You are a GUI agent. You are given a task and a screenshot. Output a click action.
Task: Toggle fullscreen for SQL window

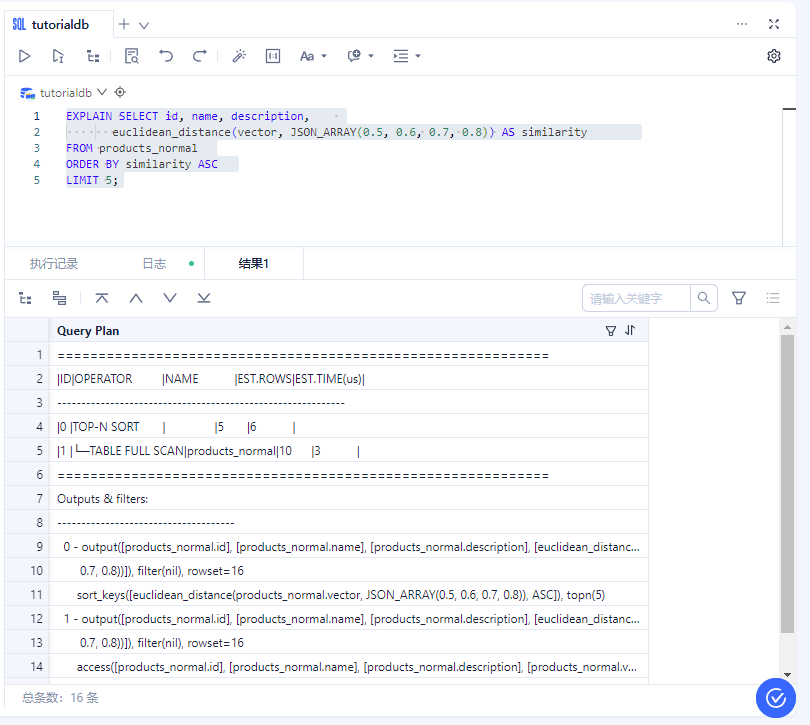[773, 24]
